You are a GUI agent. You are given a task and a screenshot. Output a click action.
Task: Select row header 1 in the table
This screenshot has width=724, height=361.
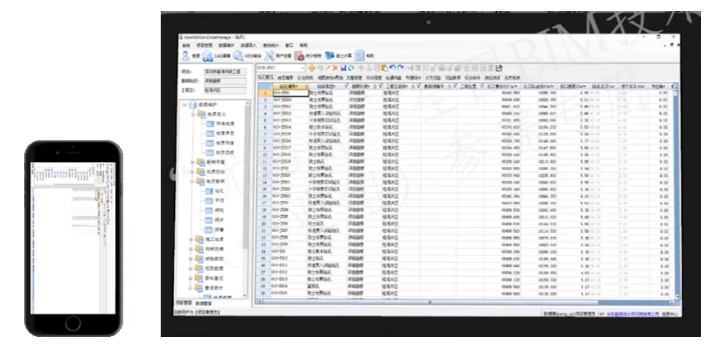265,93
